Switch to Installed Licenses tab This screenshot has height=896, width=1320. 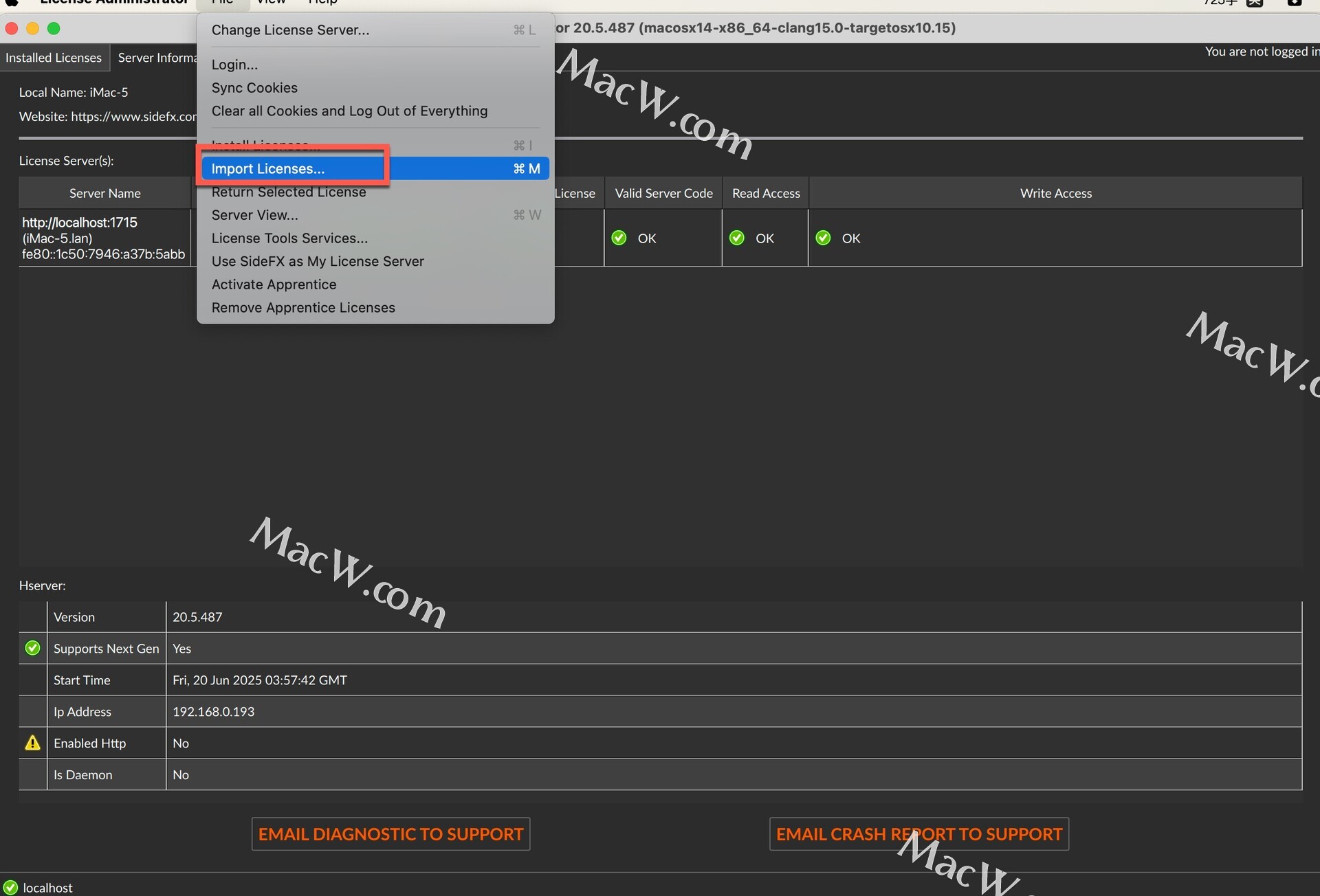click(54, 58)
